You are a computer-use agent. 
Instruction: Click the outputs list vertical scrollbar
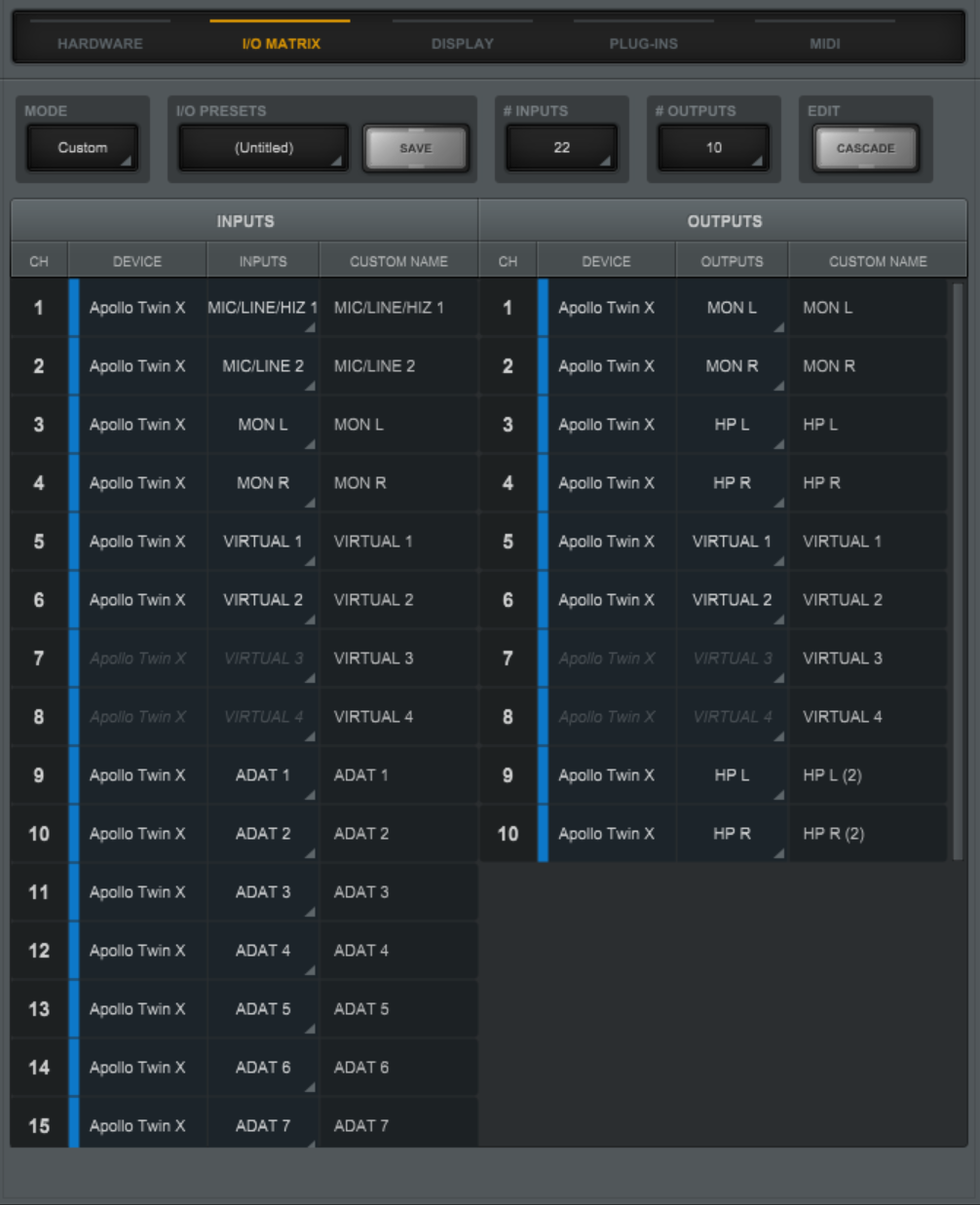coord(958,571)
